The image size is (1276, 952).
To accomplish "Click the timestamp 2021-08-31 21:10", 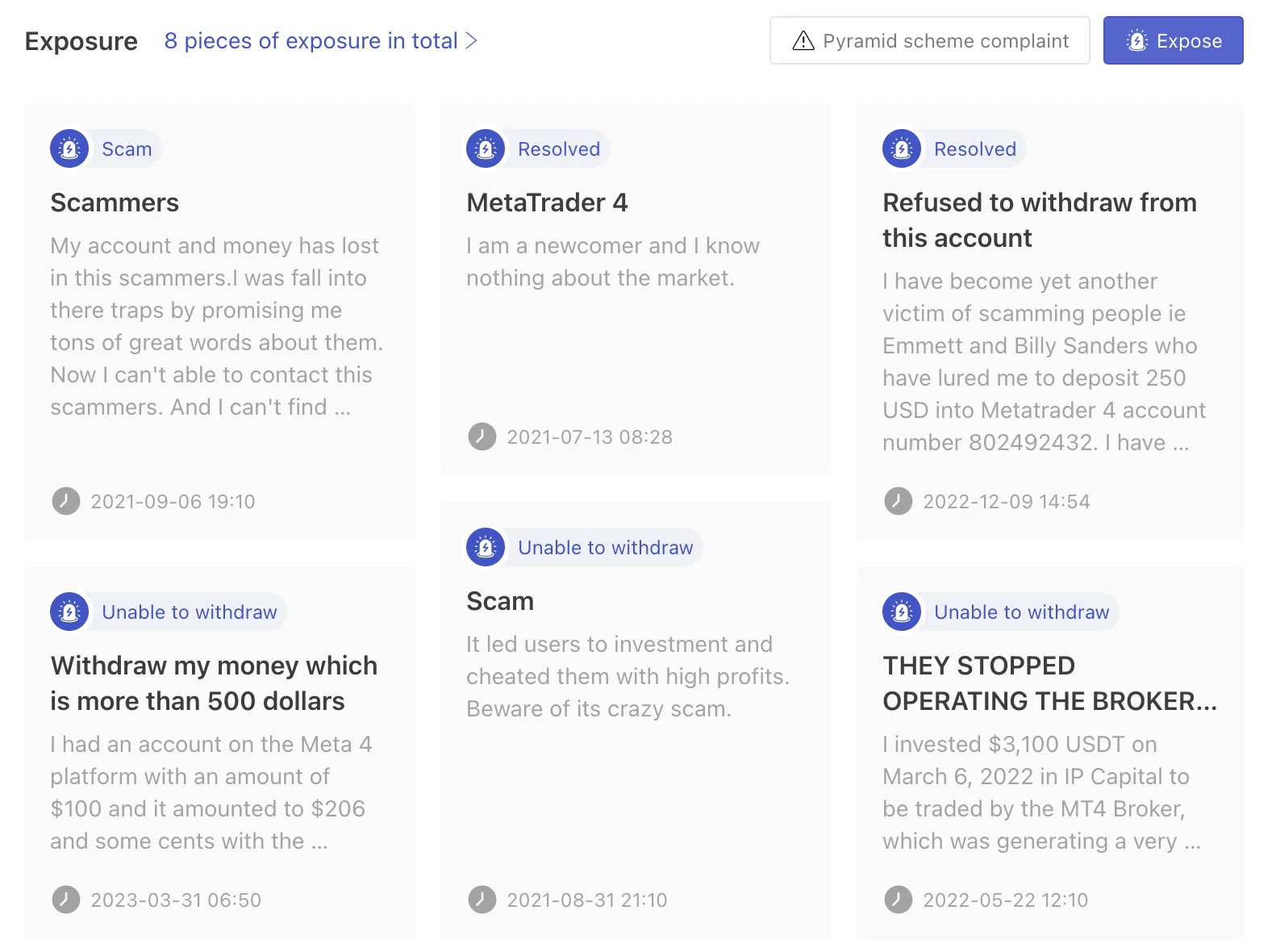I will [587, 900].
